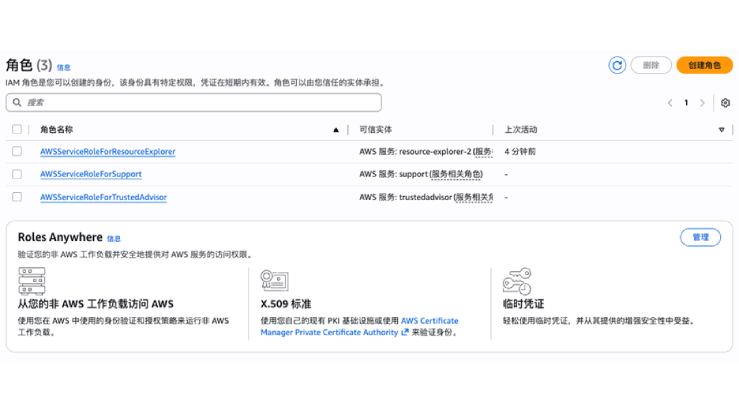739x415 pixels.
Task: Click the AWS workload servers icon
Action: tap(30, 281)
